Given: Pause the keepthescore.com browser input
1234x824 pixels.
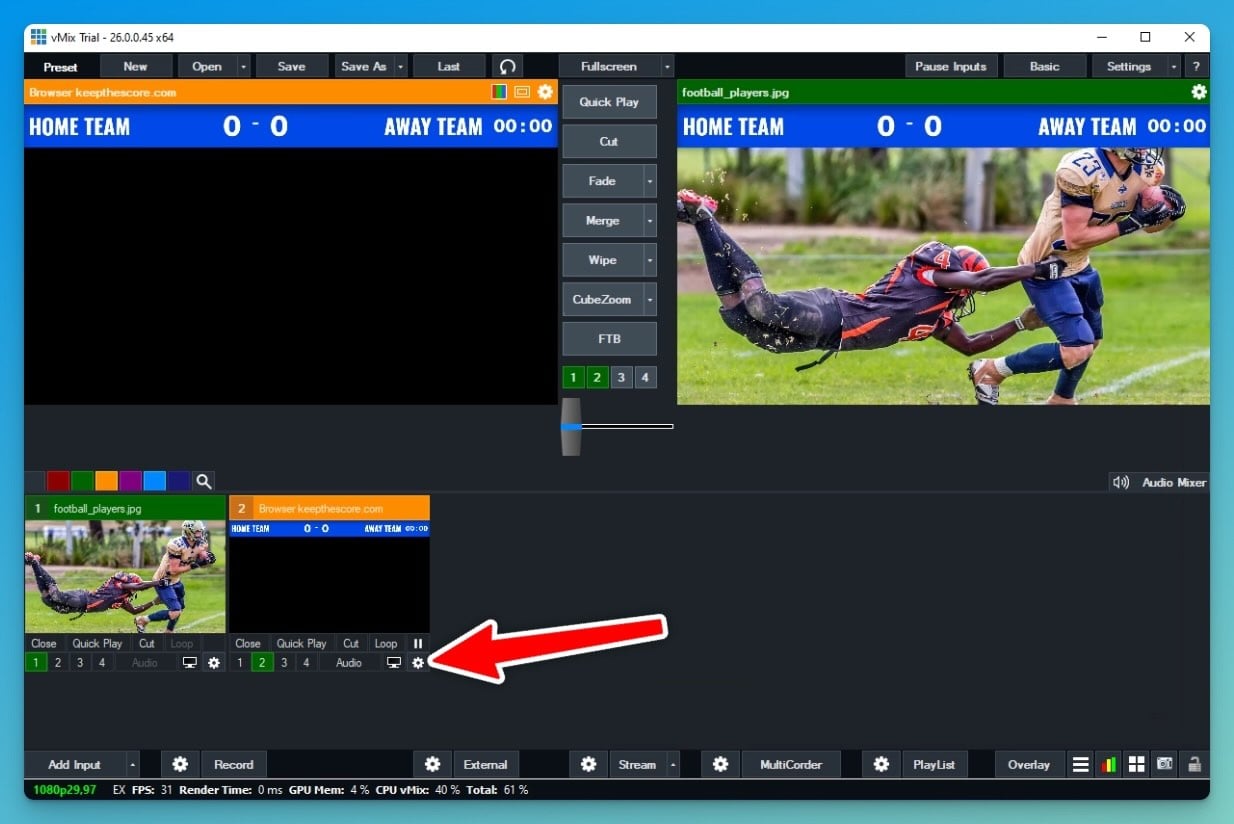Looking at the screenshot, I should point(418,643).
